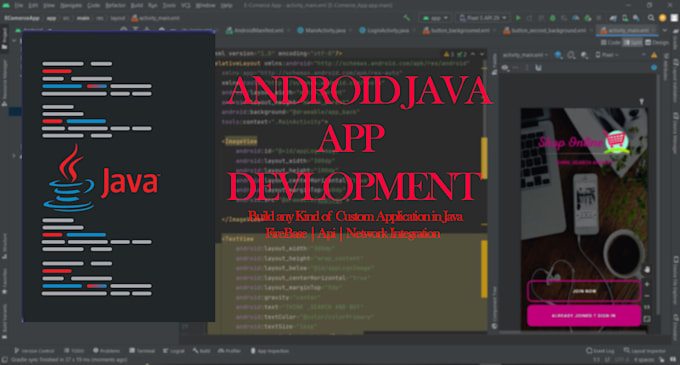Image resolution: width=680 pixels, height=365 pixels.
Task: Open the Refactor menu
Action: click(115, 6)
